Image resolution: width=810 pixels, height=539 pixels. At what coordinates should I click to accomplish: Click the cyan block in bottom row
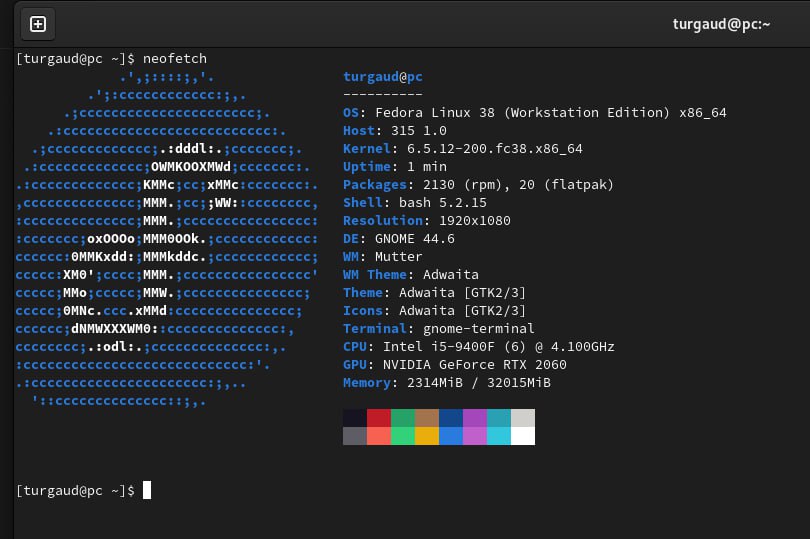[499, 436]
